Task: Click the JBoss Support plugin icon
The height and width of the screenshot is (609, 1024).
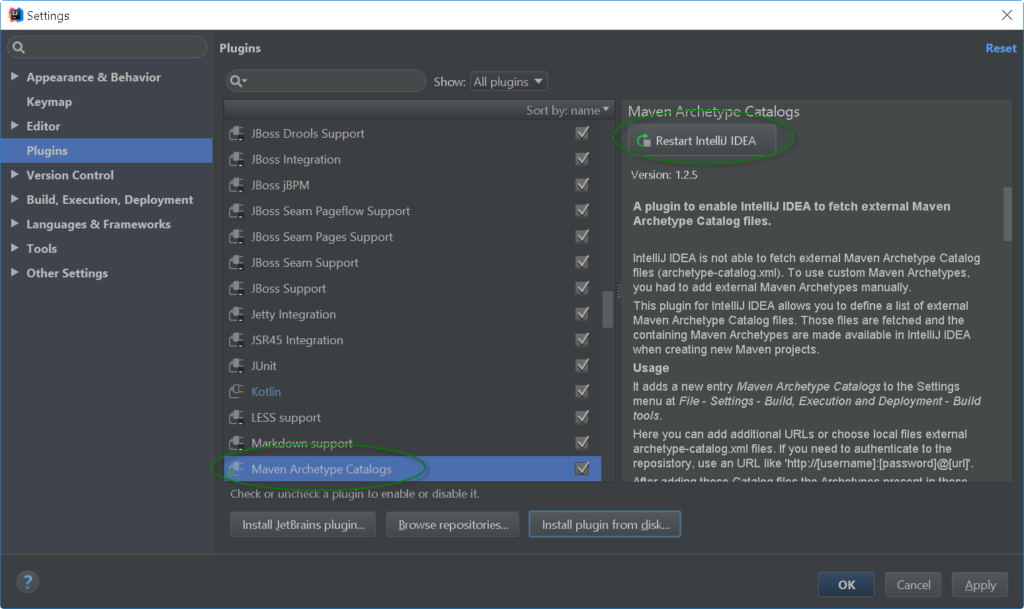Action: [x=236, y=289]
